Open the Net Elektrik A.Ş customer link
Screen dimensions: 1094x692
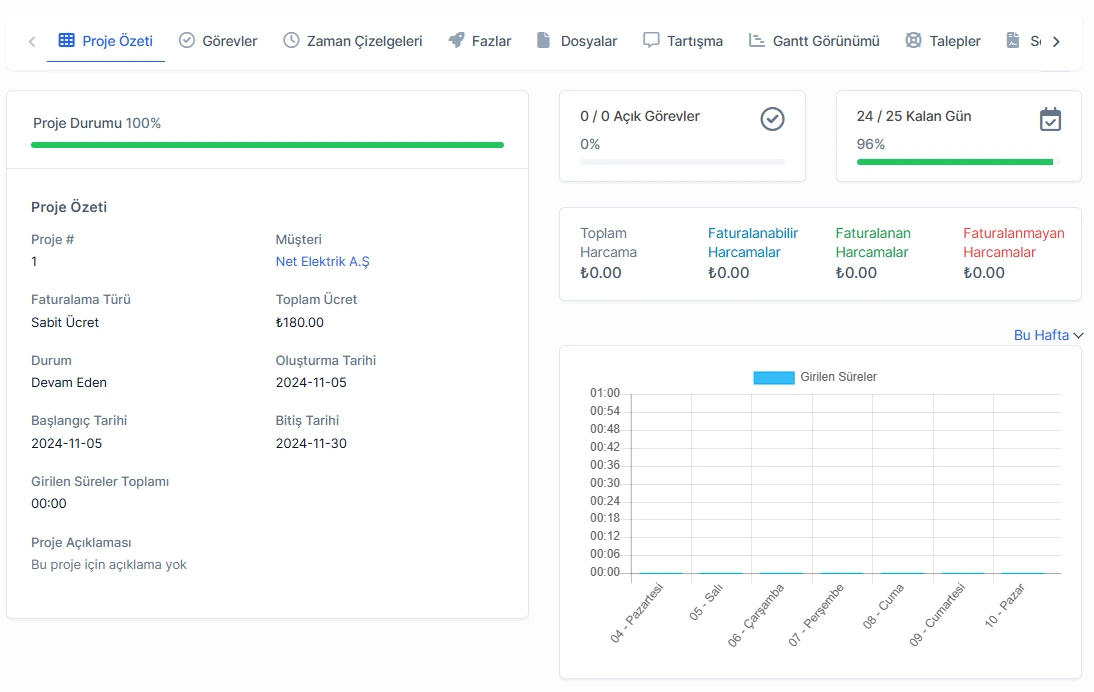pyautogui.click(x=322, y=262)
